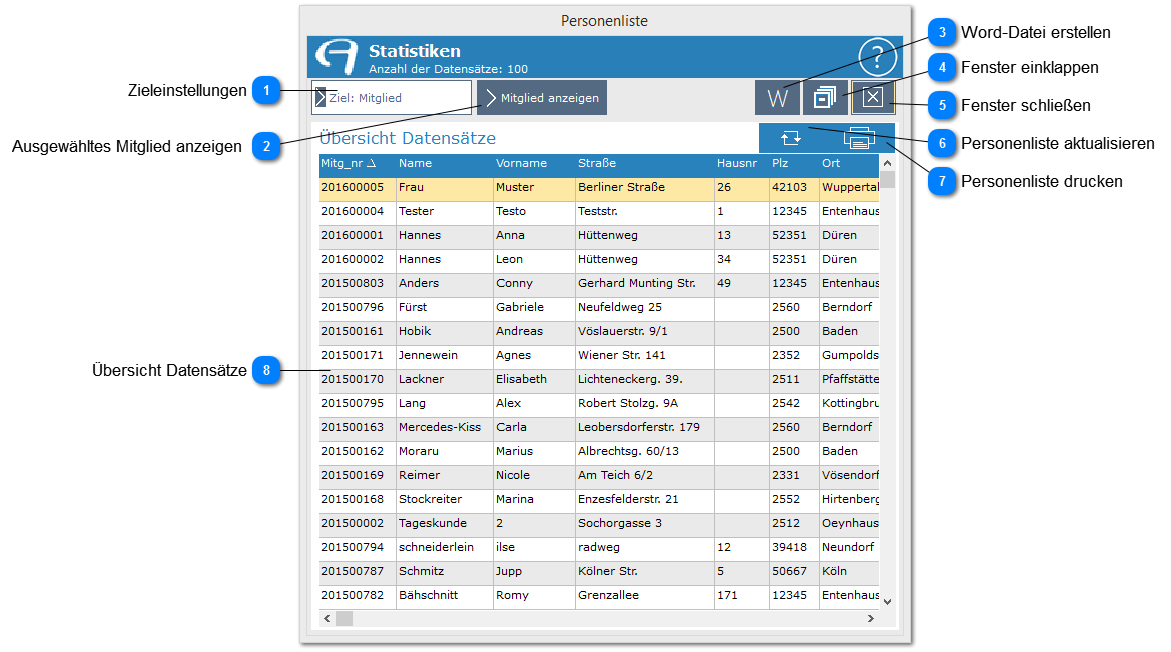The image size is (1171, 652).
Task: Click the vertical scrollbar down arrow
Action: coord(887,601)
